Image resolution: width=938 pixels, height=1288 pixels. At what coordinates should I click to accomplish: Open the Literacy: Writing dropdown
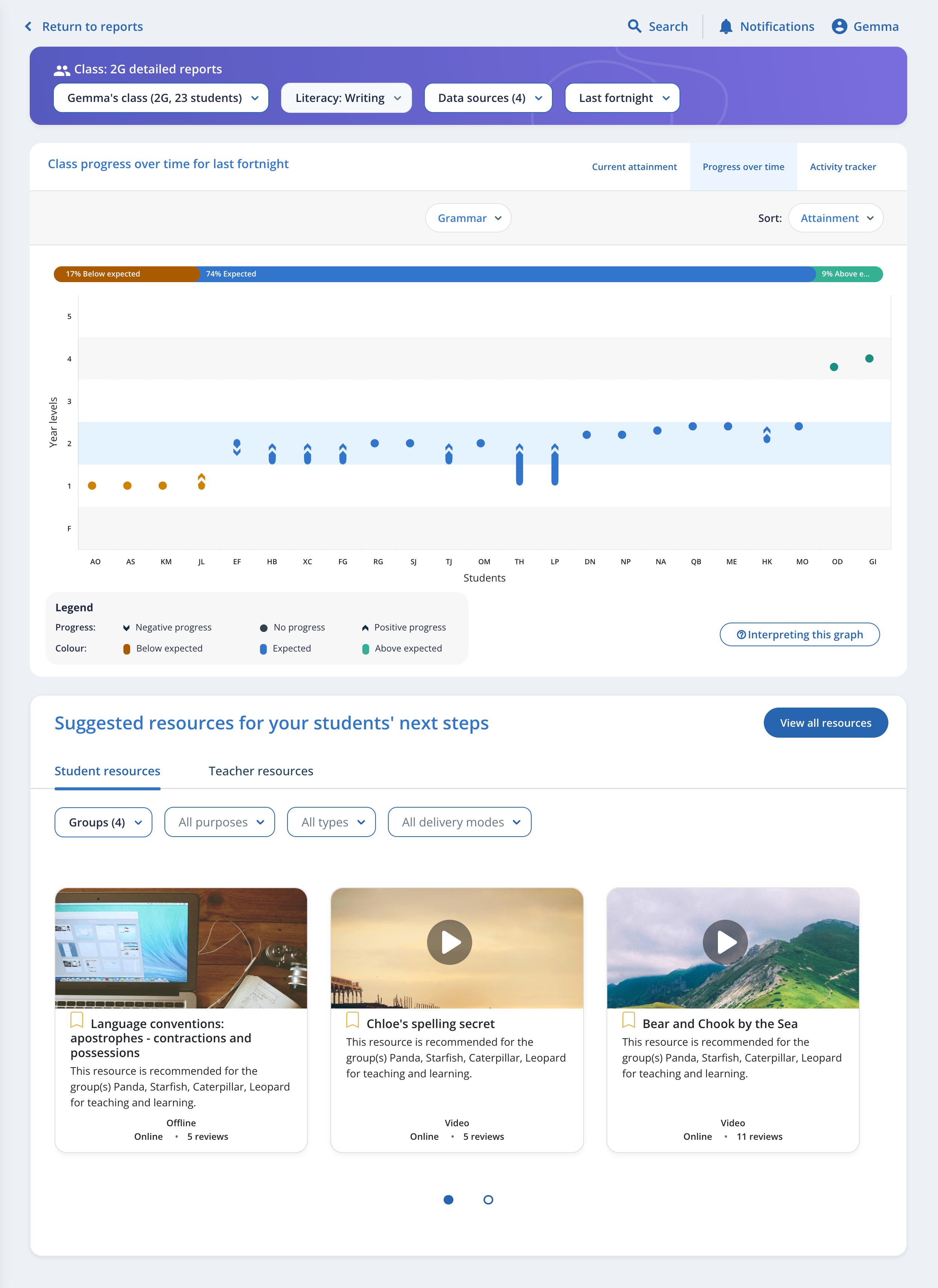346,98
